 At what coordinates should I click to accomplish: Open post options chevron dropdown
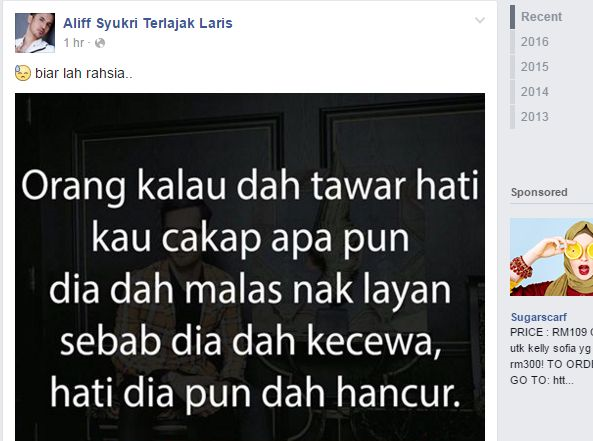(x=480, y=20)
